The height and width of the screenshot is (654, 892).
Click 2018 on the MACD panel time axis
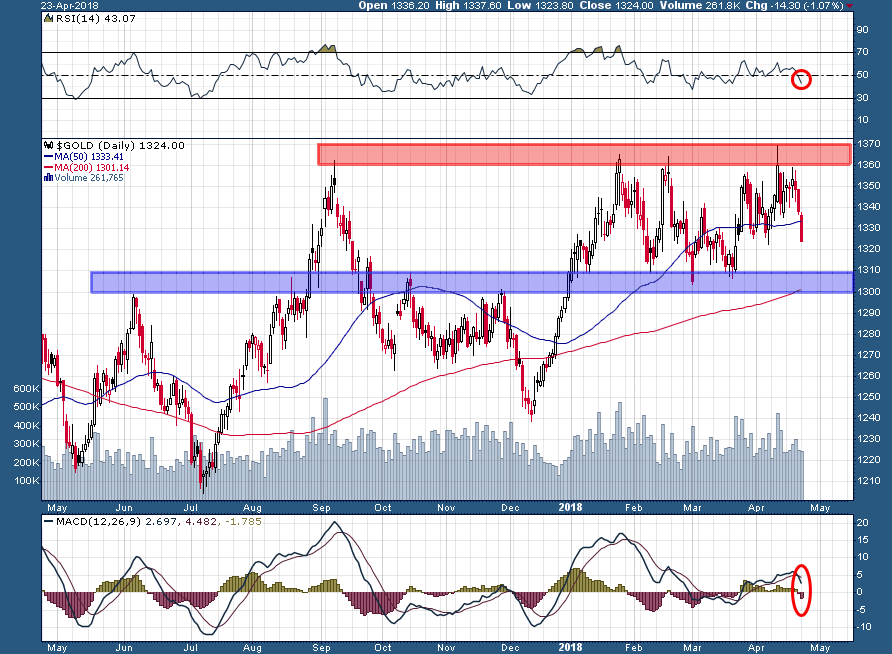click(x=571, y=647)
